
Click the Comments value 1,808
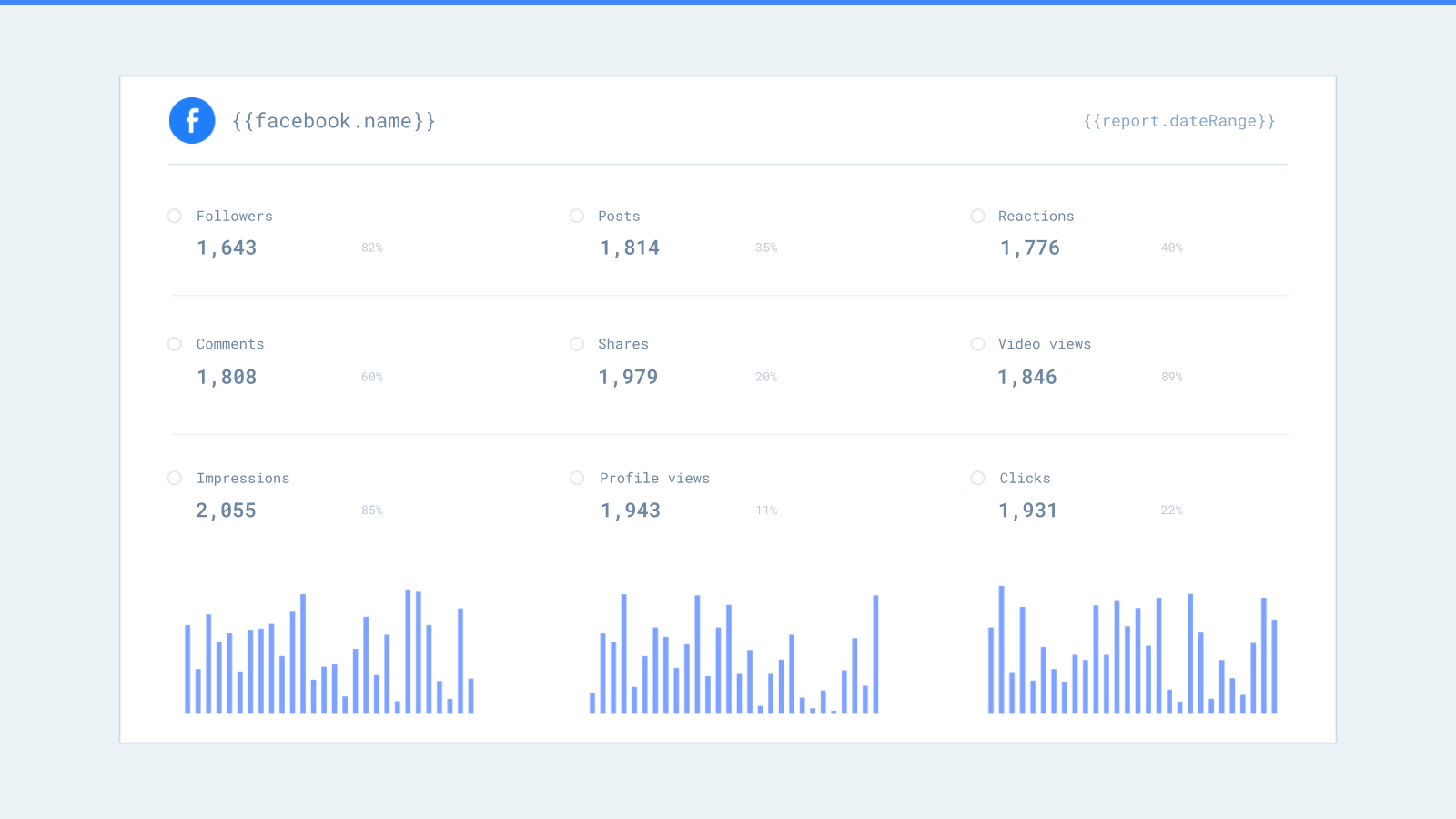coord(227,377)
